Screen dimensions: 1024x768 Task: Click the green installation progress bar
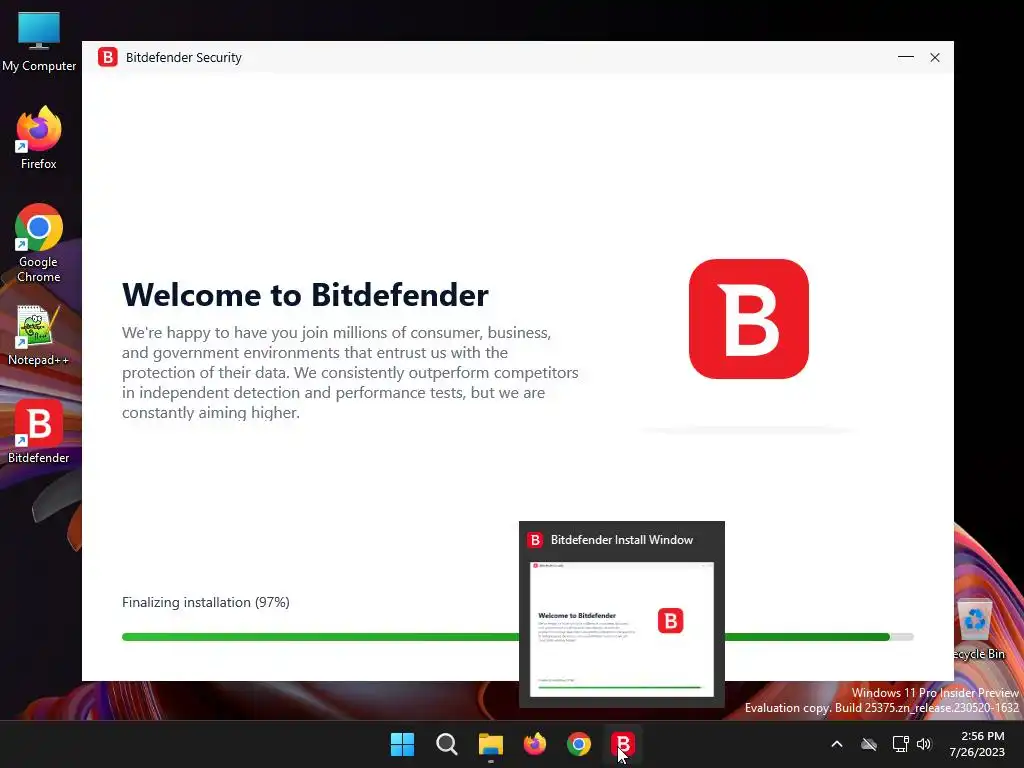[x=517, y=637]
